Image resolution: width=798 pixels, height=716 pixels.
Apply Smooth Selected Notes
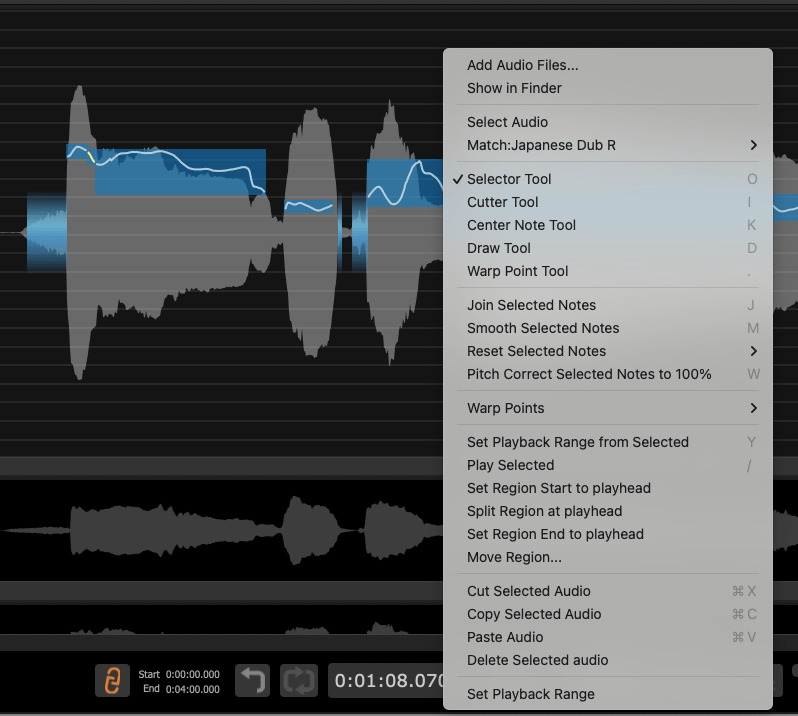point(543,328)
